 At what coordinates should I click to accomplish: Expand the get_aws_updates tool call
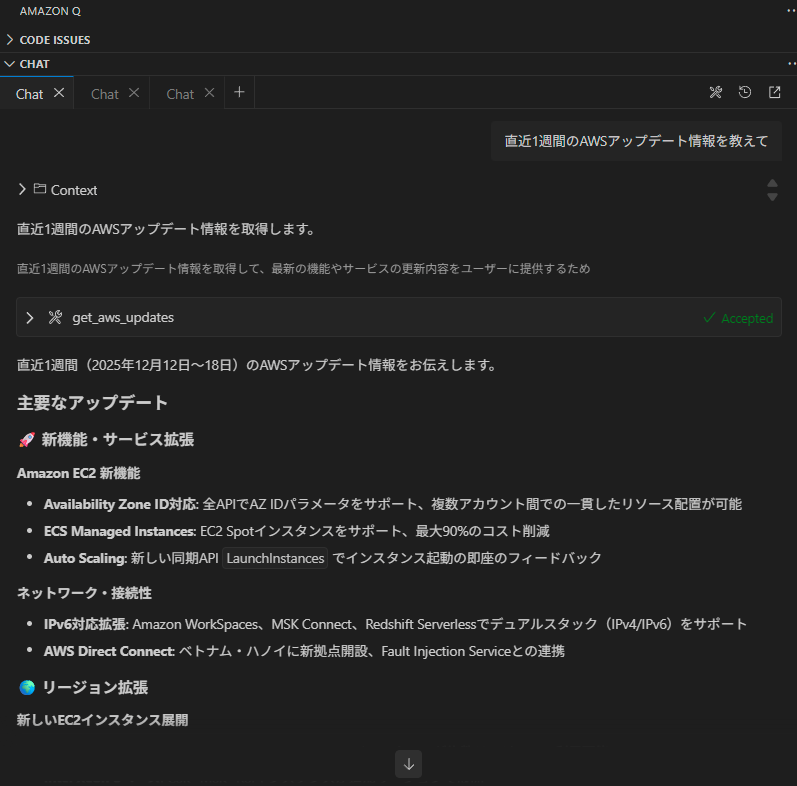[x=29, y=318]
